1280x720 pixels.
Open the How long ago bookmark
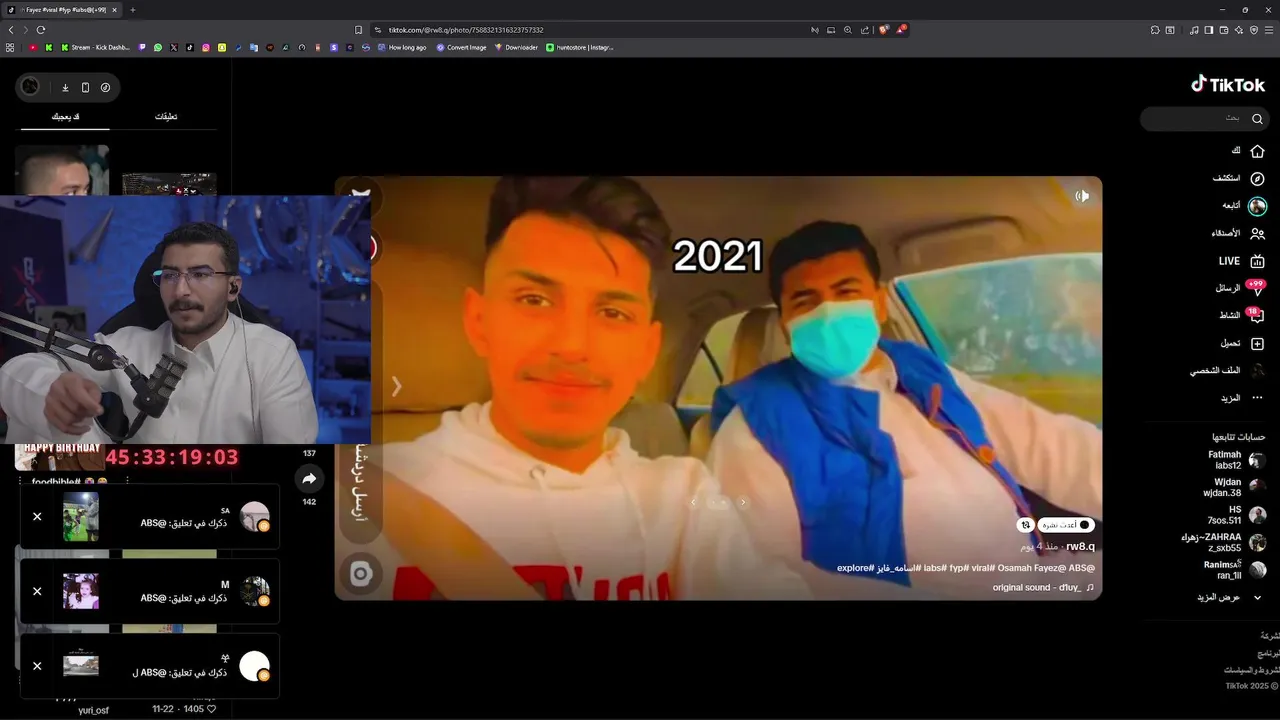tap(402, 47)
